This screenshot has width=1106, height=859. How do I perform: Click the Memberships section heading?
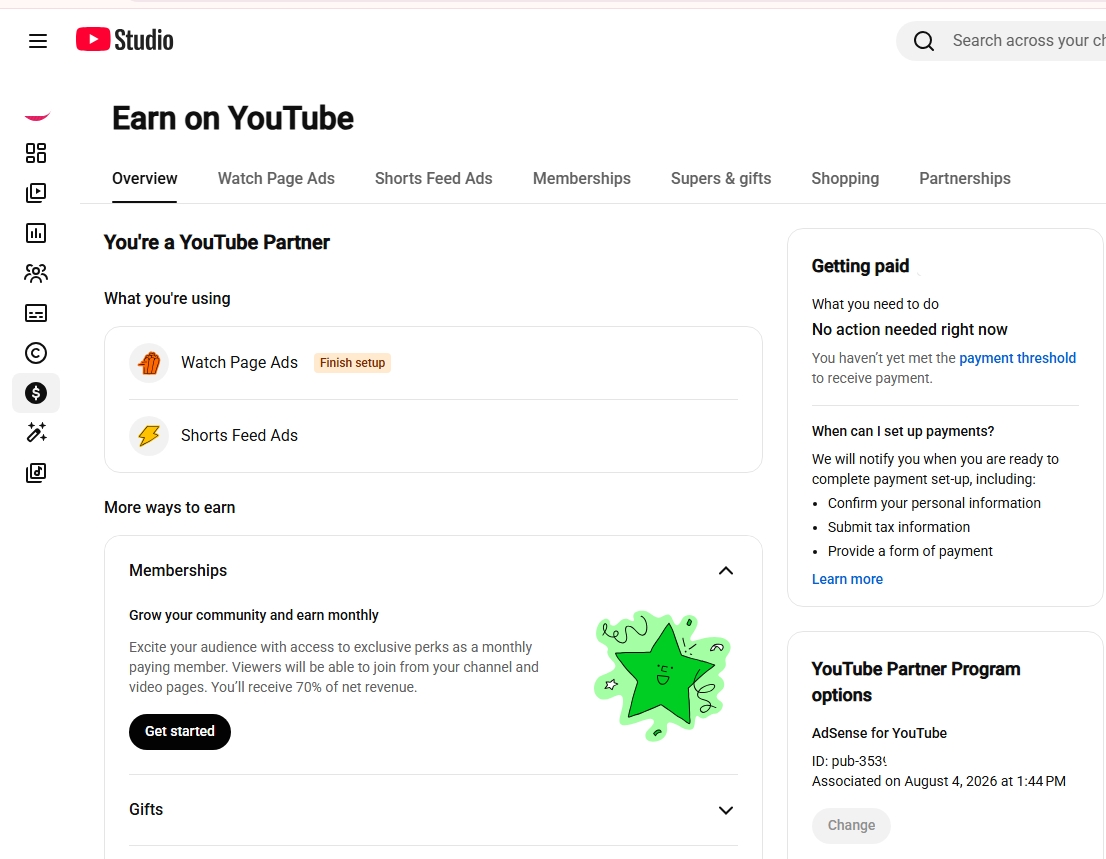(x=178, y=570)
